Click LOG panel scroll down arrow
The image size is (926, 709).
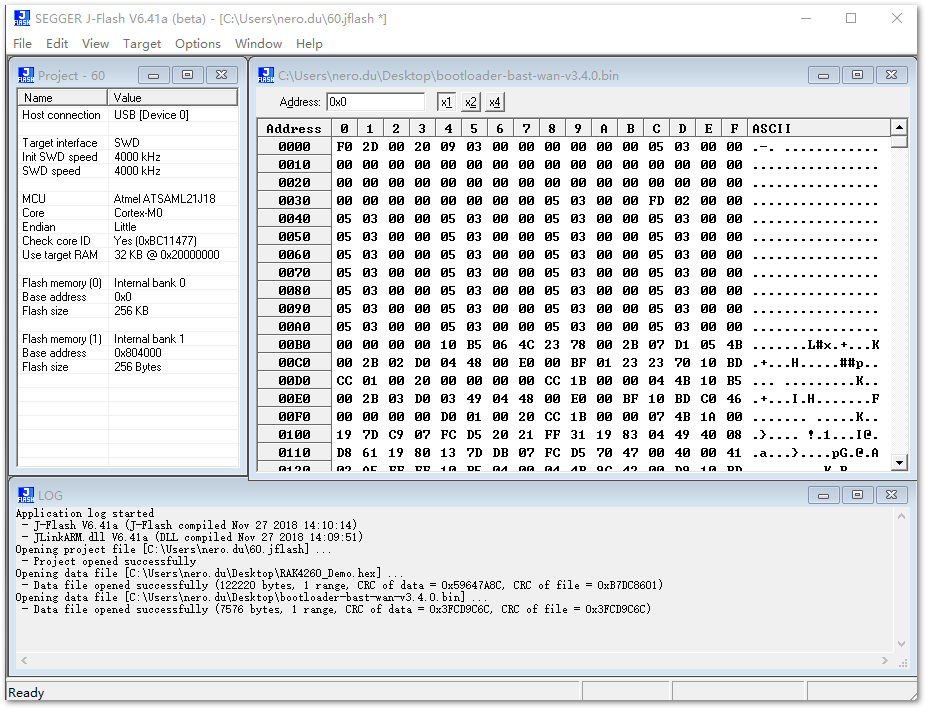coord(901,643)
